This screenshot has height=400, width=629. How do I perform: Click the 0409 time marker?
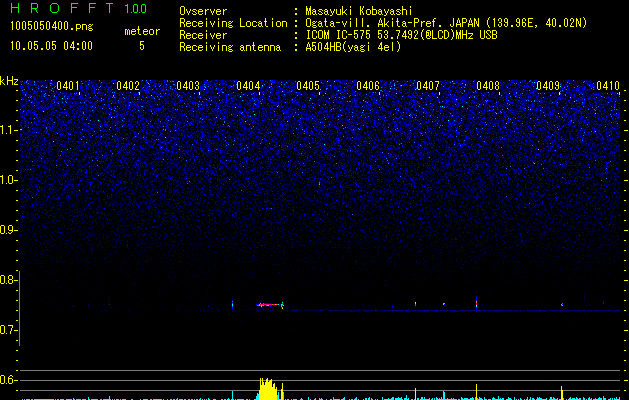tap(548, 86)
